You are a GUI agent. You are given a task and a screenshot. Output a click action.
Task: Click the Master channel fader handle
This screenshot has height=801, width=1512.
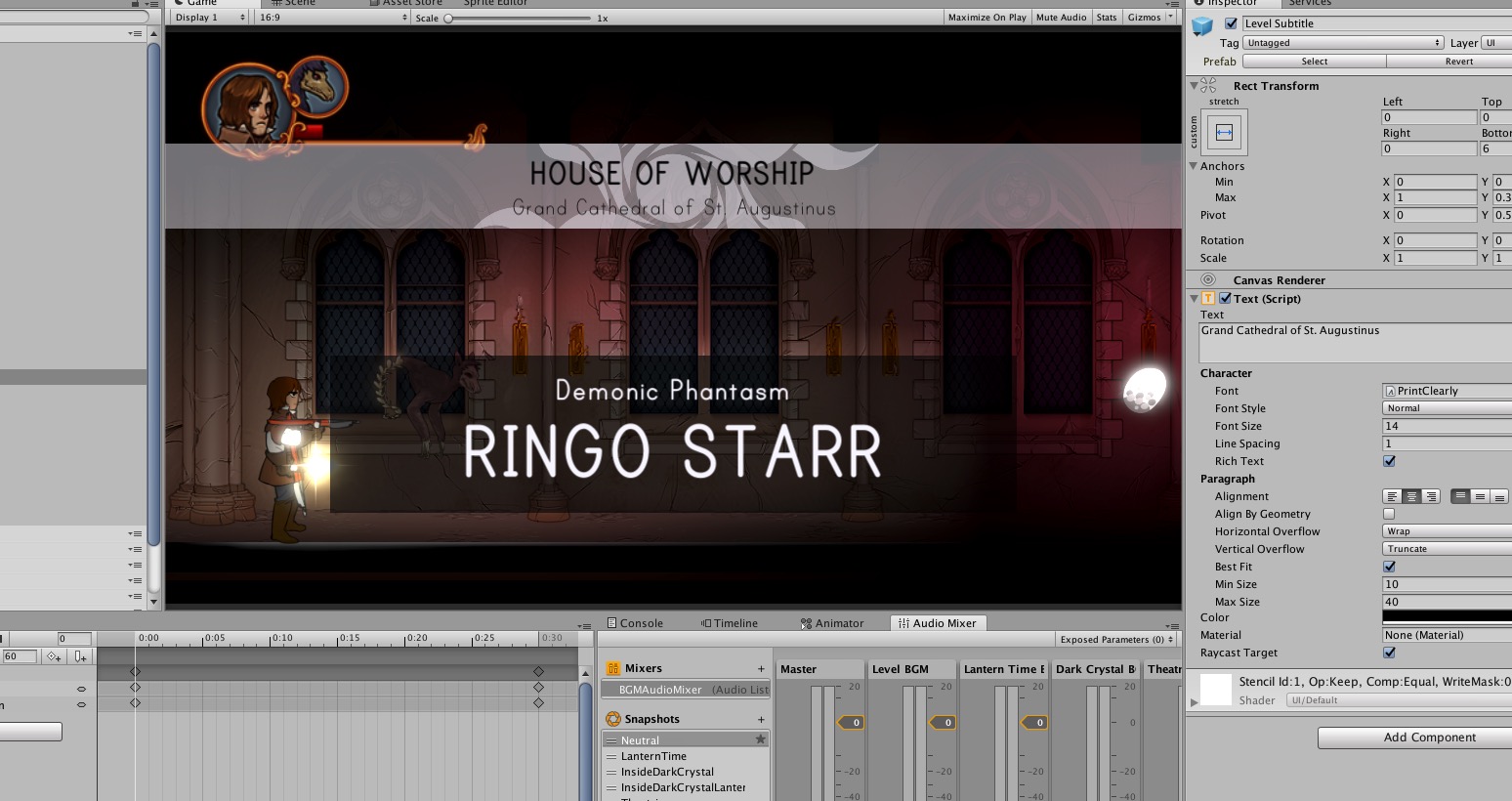pyautogui.click(x=851, y=723)
